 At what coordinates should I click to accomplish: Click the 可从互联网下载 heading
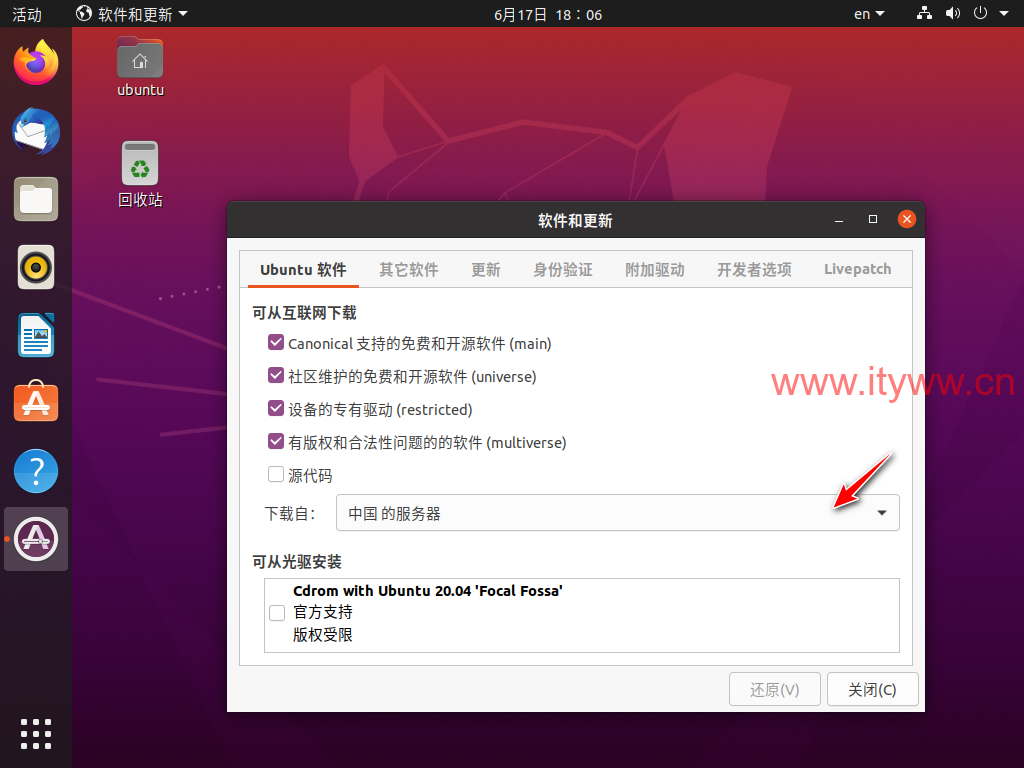pyautogui.click(x=304, y=313)
